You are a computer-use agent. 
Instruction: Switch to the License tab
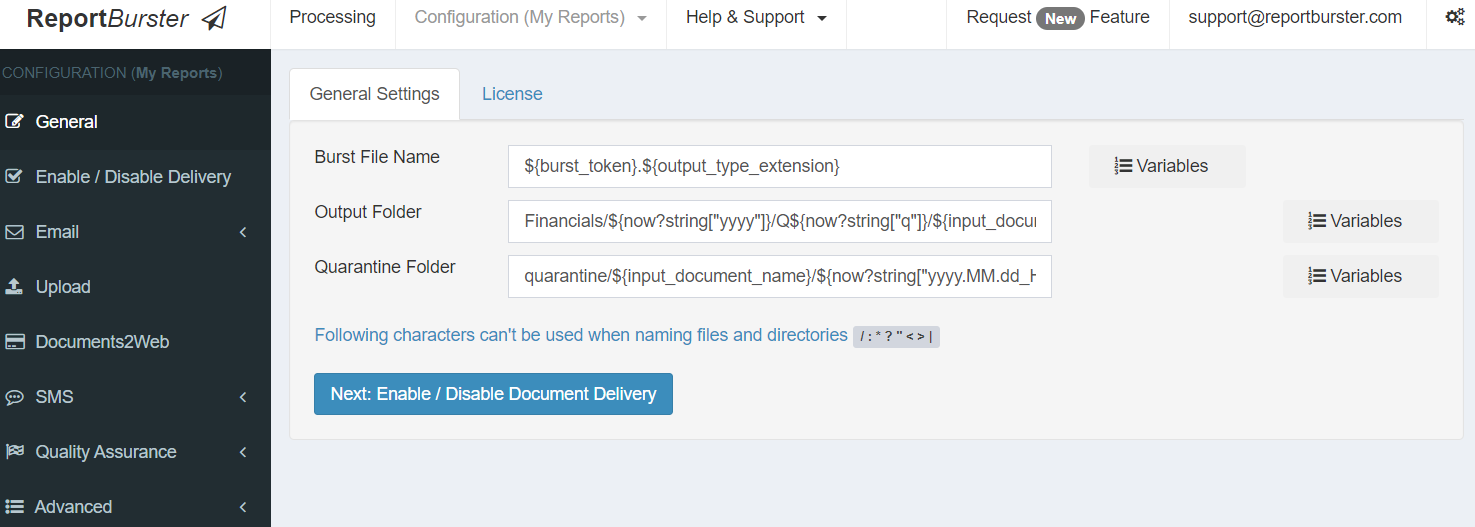512,94
